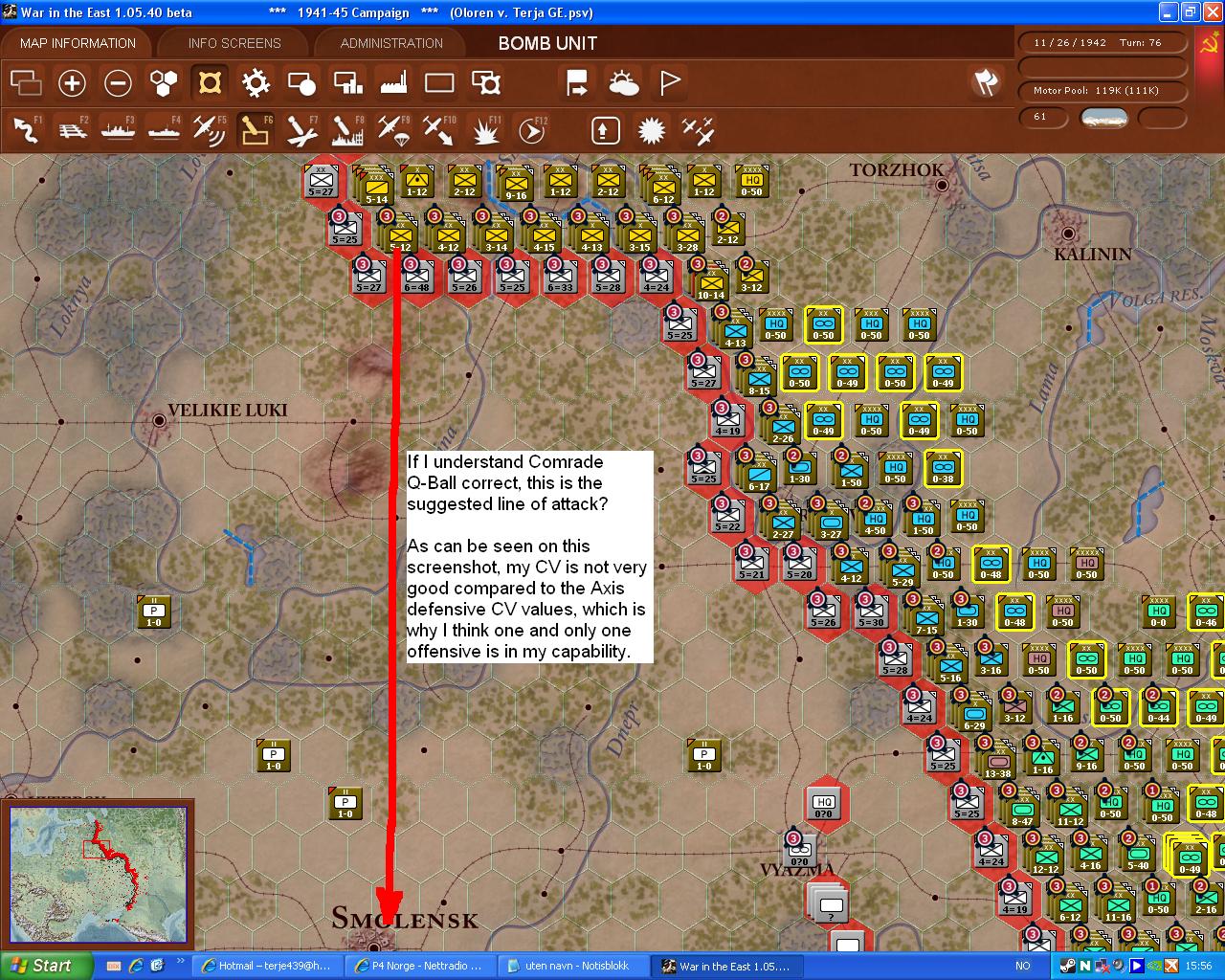
Task: Zoom in on the map
Action: [x=72, y=83]
